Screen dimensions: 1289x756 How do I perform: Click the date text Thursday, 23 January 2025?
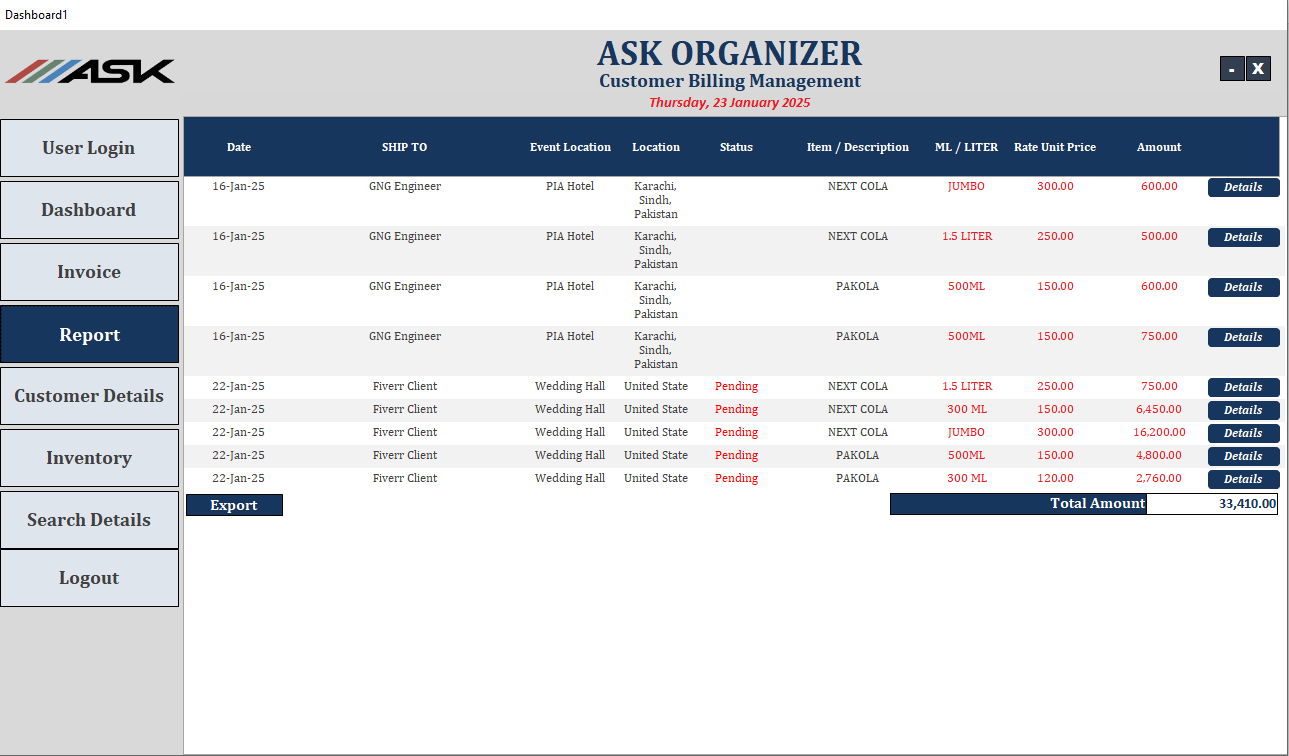click(730, 102)
